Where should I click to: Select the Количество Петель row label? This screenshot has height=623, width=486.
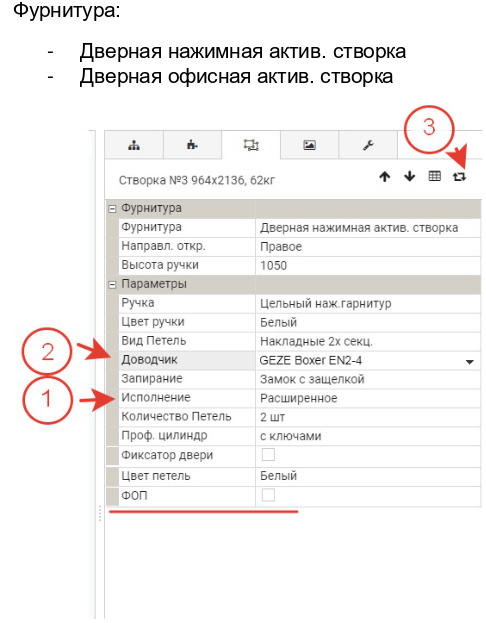tap(176, 416)
